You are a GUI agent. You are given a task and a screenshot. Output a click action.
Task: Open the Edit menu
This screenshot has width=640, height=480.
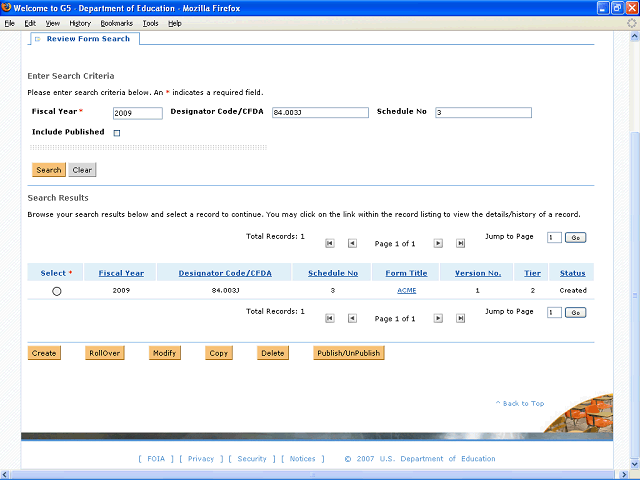[30, 23]
